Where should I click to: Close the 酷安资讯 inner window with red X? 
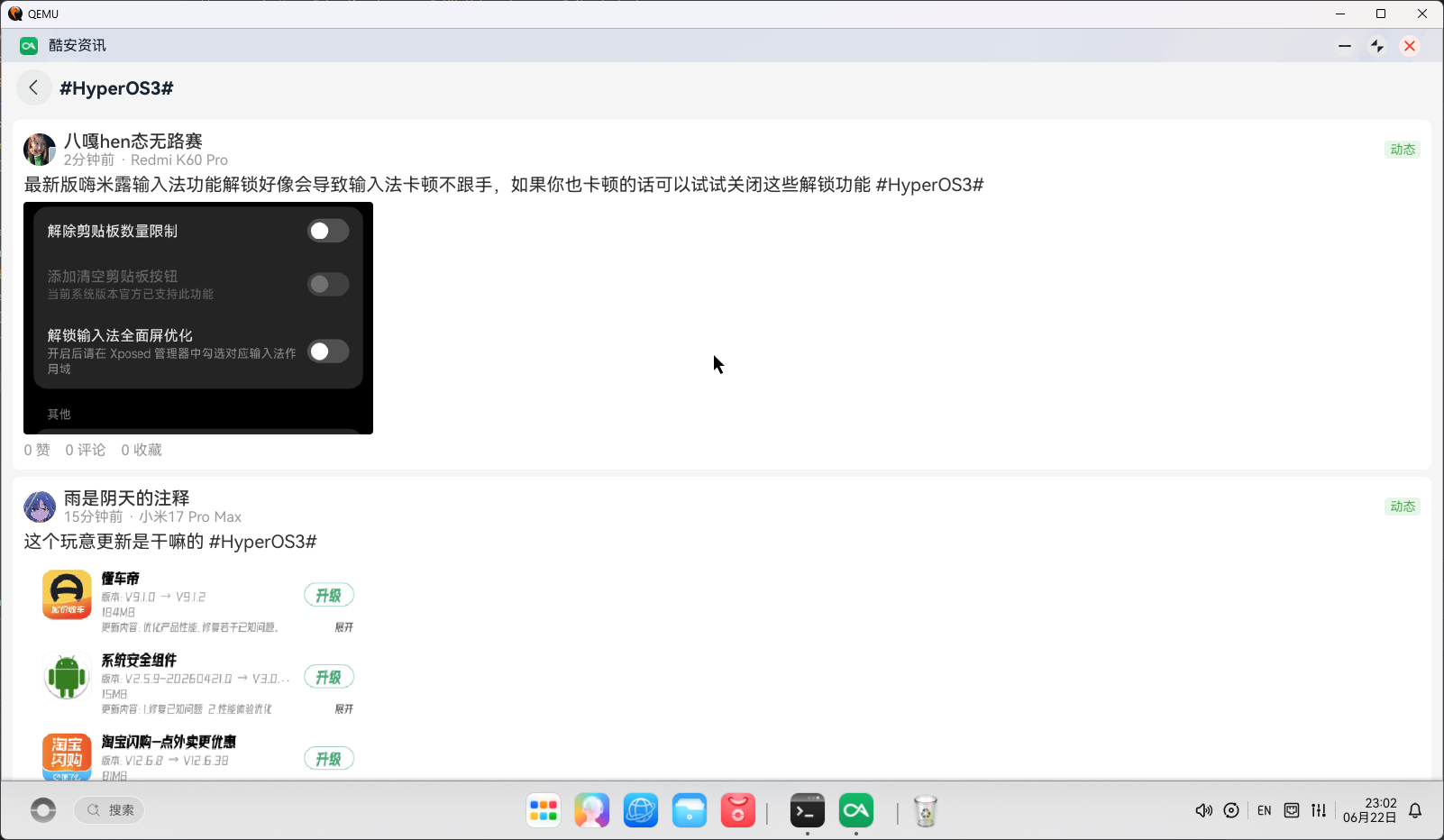(1410, 46)
